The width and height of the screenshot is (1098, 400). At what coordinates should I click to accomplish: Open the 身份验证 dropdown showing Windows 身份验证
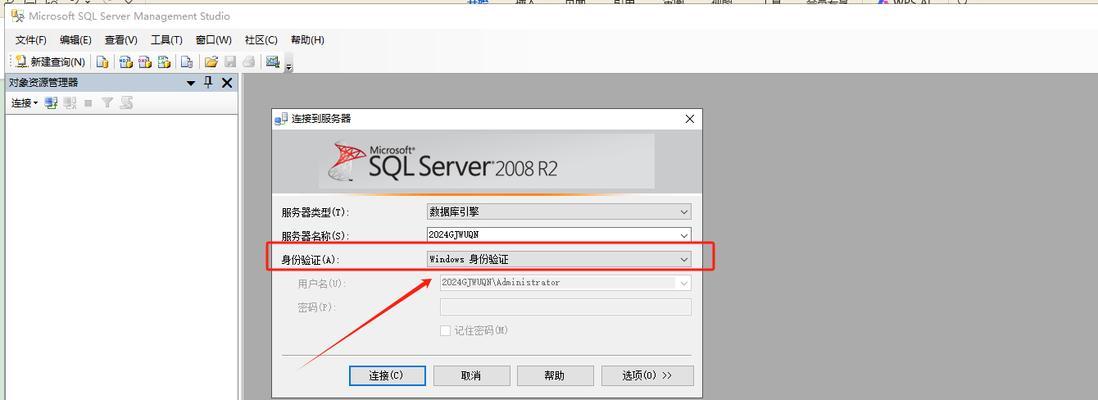pyautogui.click(x=559, y=259)
